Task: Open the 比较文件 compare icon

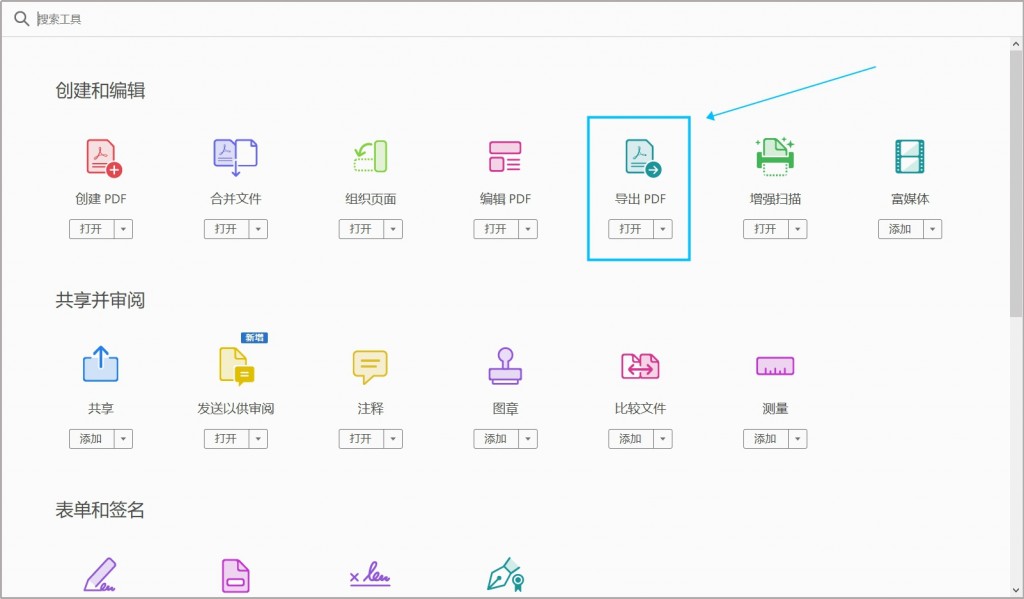Action: click(640, 366)
